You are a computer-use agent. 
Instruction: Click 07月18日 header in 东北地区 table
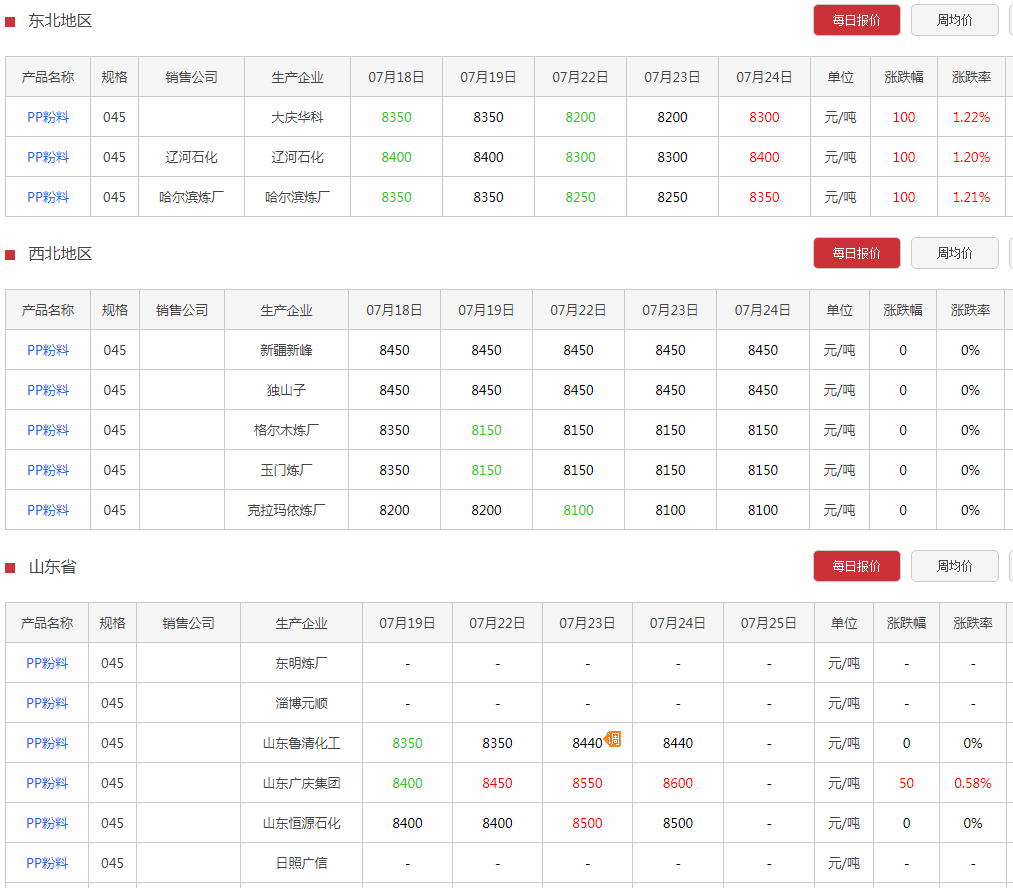[396, 77]
